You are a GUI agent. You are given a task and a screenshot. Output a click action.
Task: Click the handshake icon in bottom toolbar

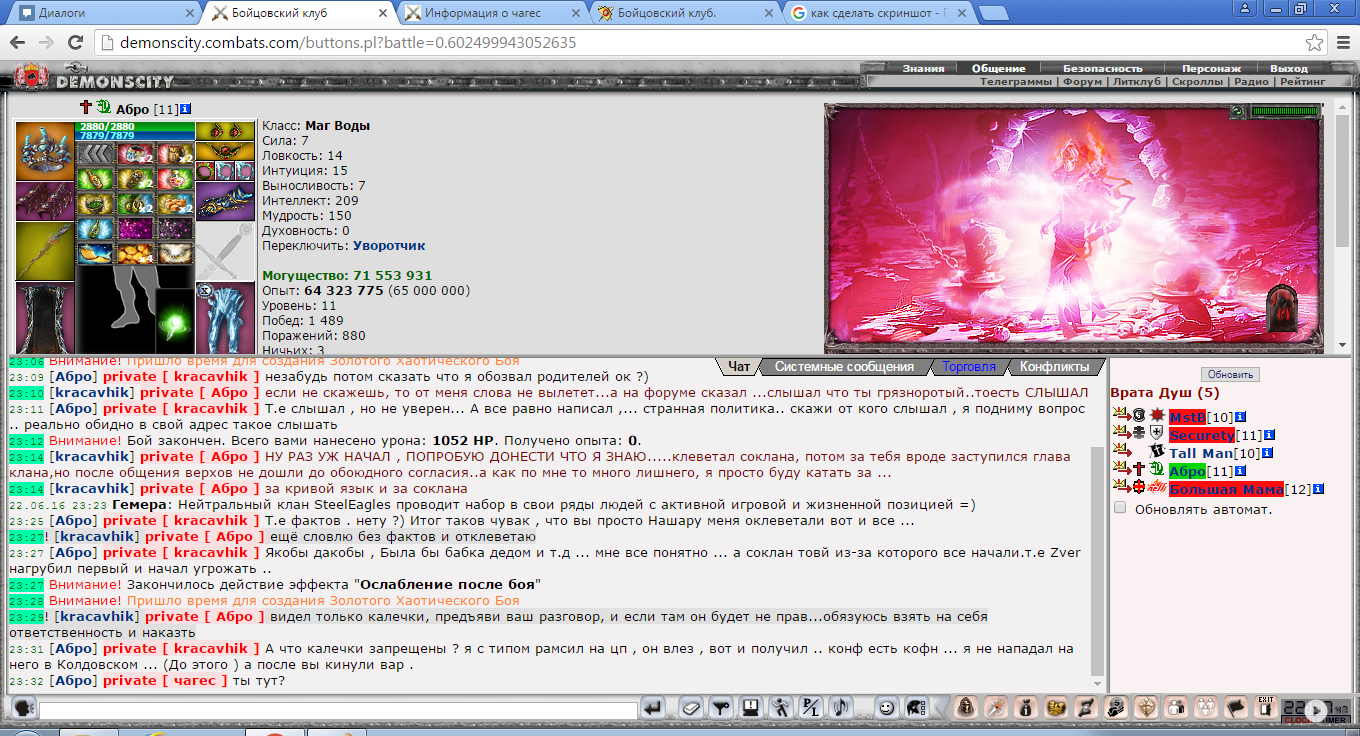pyautogui.click(x=1056, y=708)
